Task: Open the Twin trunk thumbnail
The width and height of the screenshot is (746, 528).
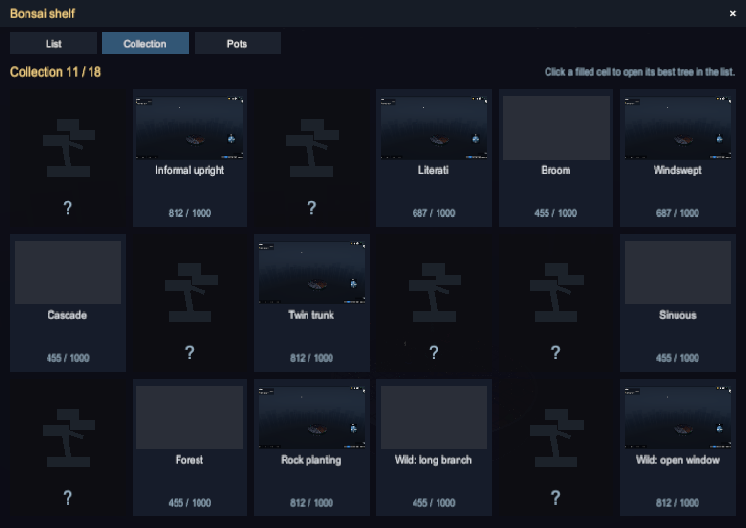Action: click(312, 273)
